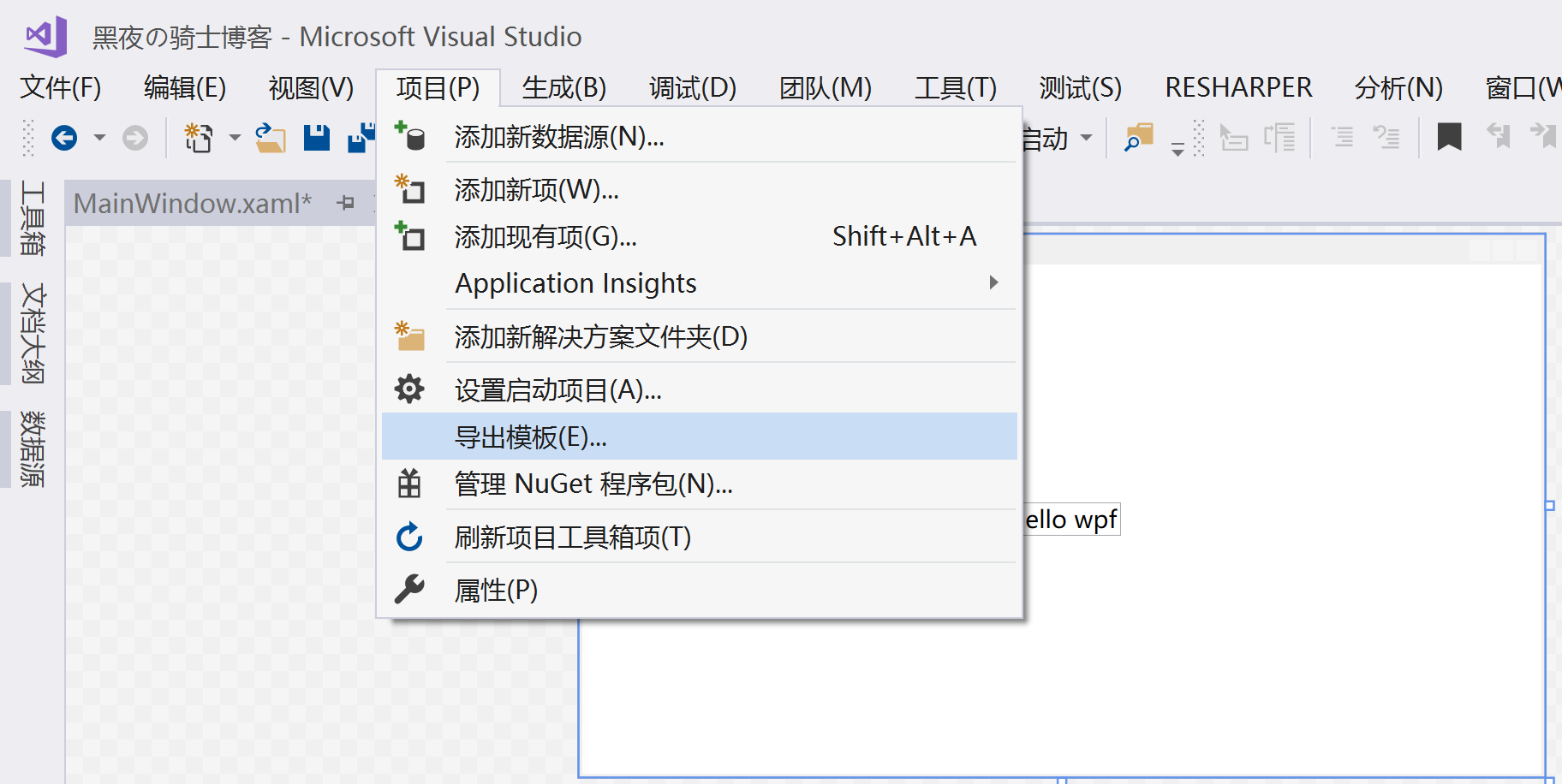
Task: Choose 添加新数据源(N)... menu item
Action: (x=700, y=136)
